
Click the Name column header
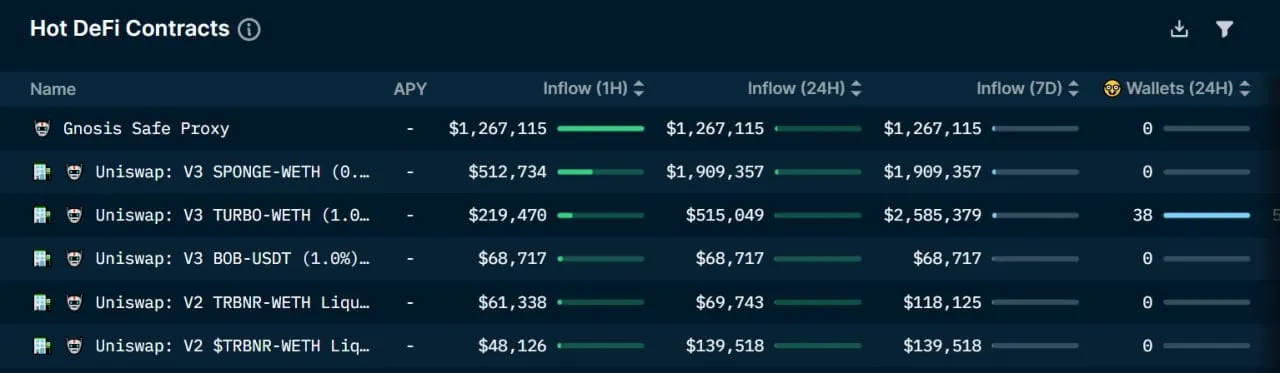click(x=53, y=88)
